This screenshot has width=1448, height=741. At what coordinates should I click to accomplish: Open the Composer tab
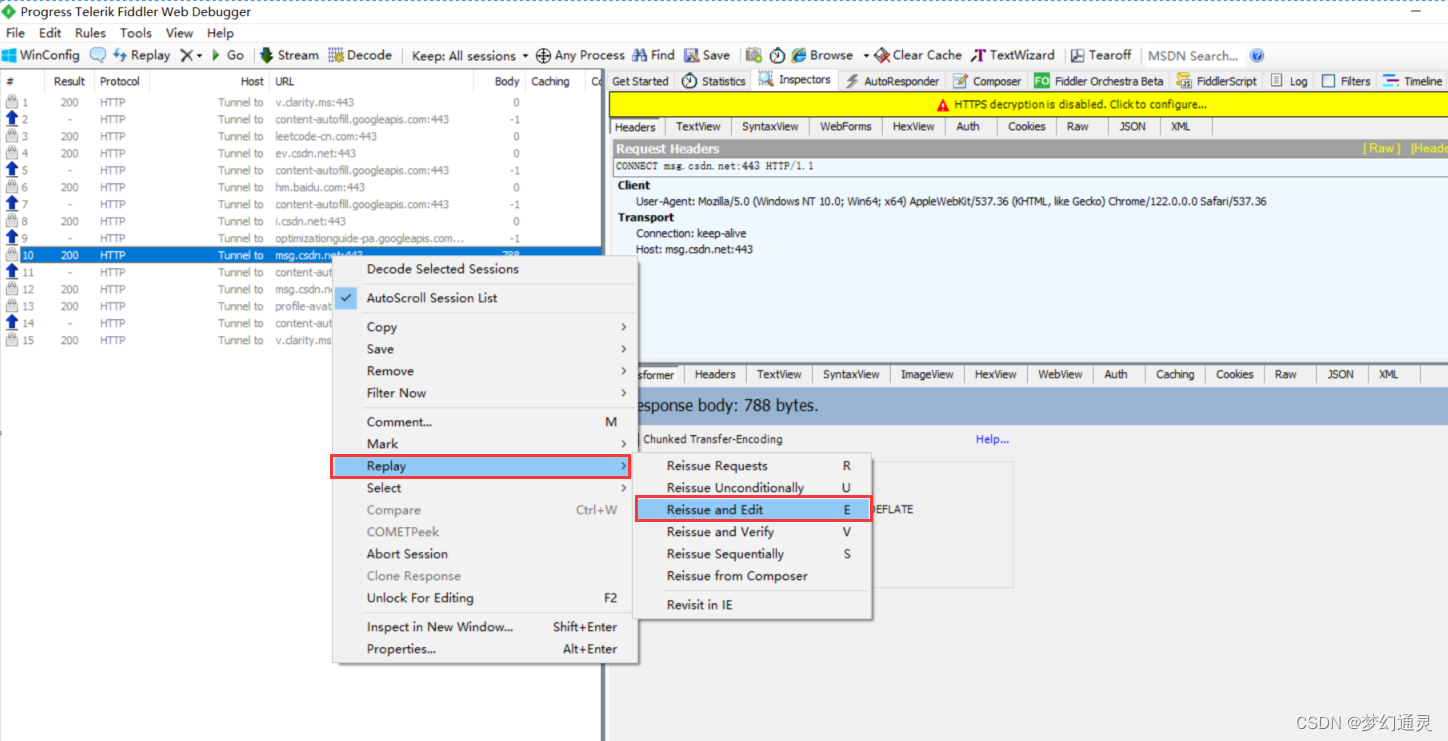tap(987, 81)
